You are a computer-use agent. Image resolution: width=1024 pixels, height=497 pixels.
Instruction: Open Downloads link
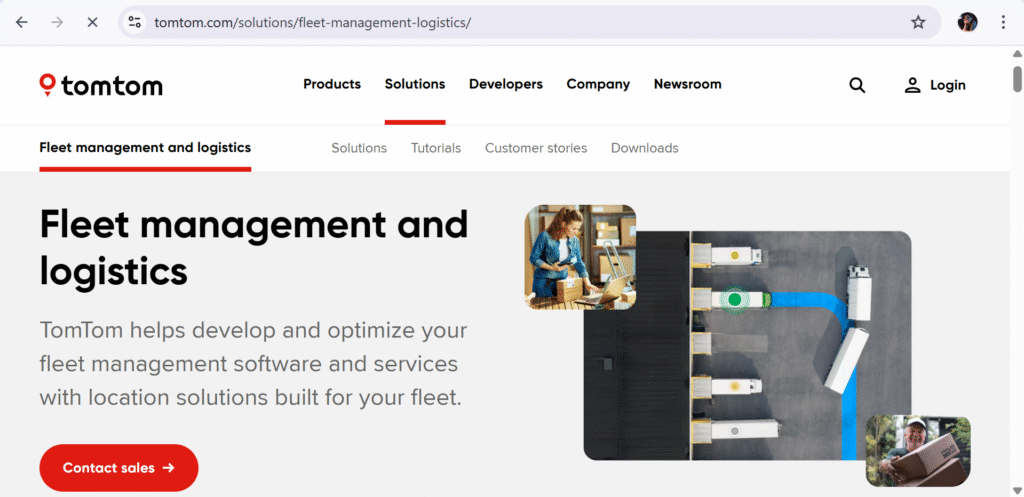point(645,148)
